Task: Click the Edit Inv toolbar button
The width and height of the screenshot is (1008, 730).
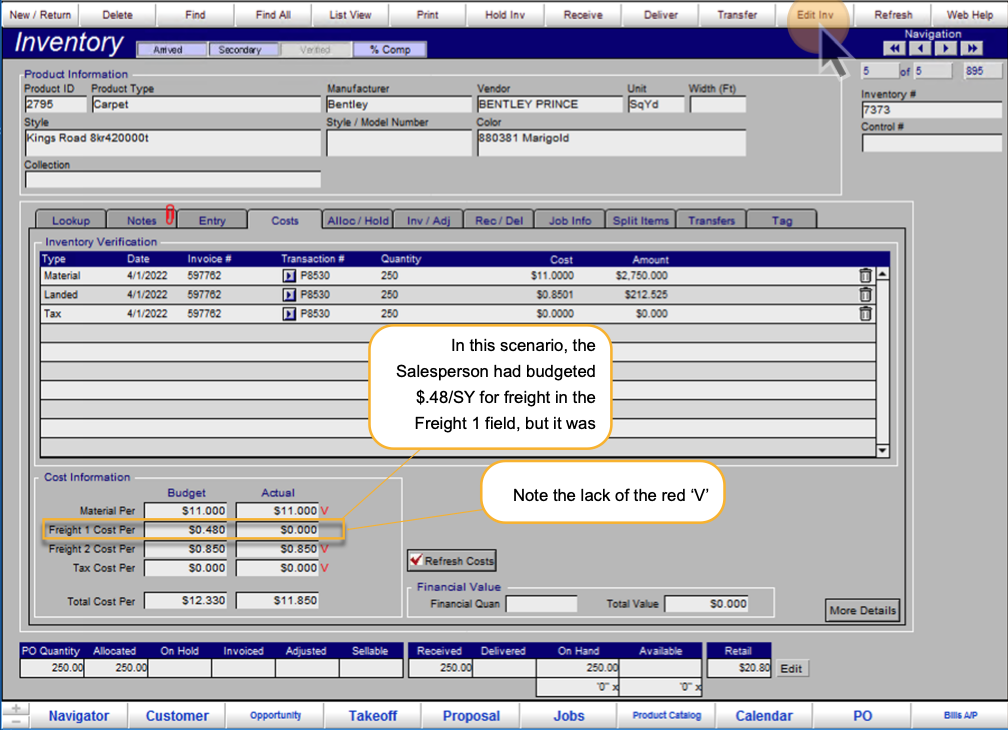Action: (815, 14)
